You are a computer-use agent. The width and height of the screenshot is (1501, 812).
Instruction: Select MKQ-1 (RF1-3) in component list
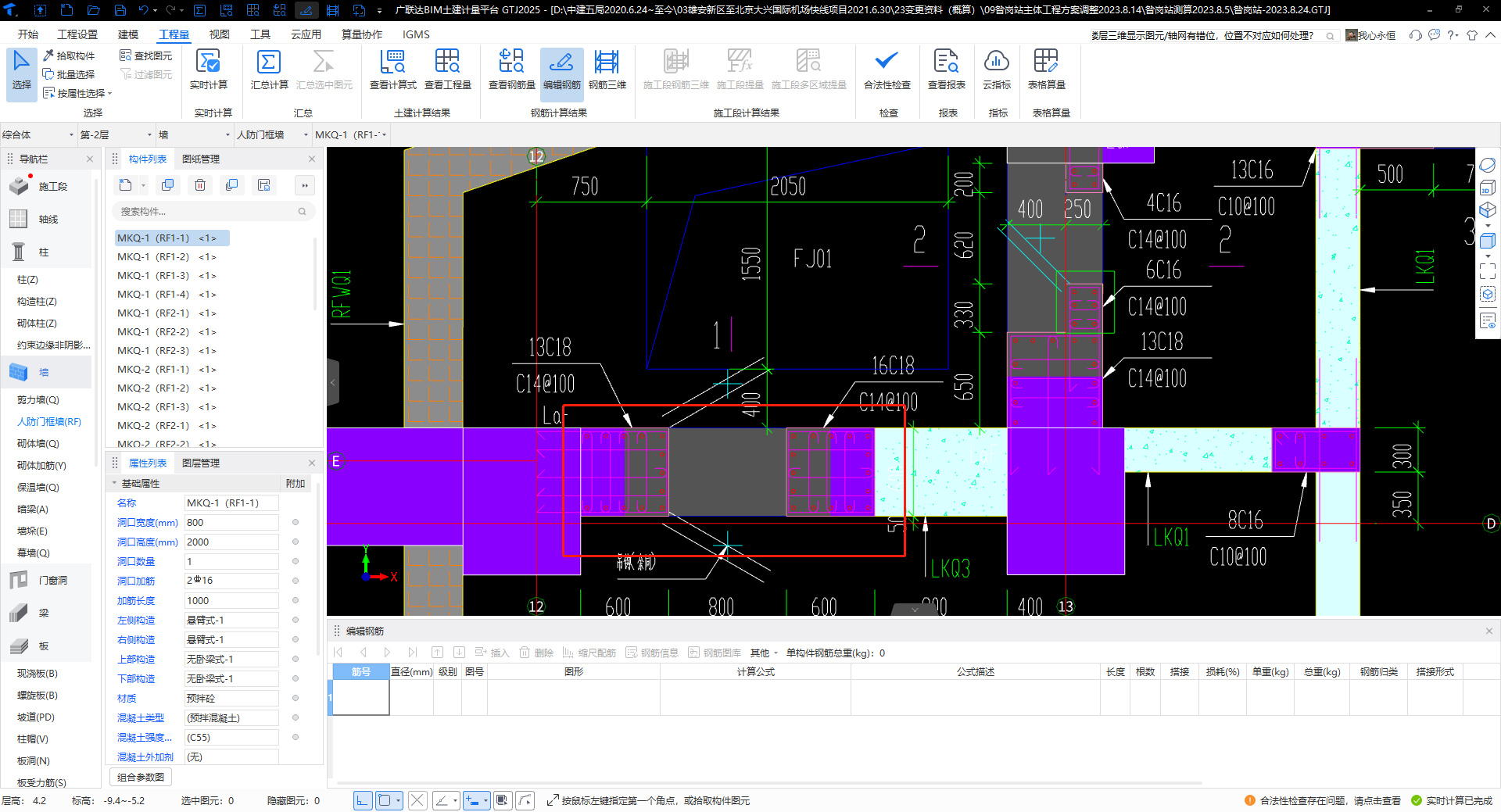pyautogui.click(x=167, y=275)
